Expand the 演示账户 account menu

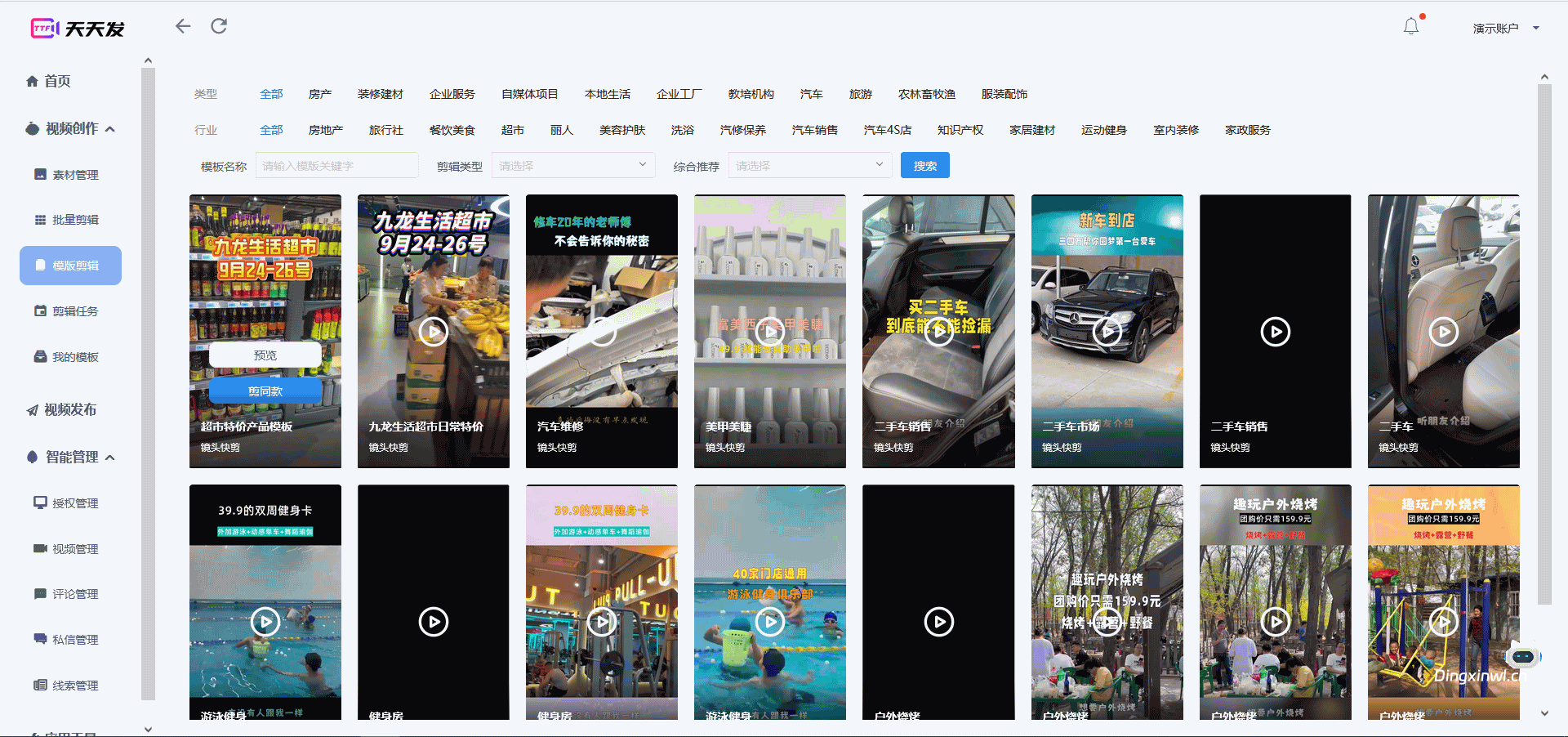[1505, 29]
